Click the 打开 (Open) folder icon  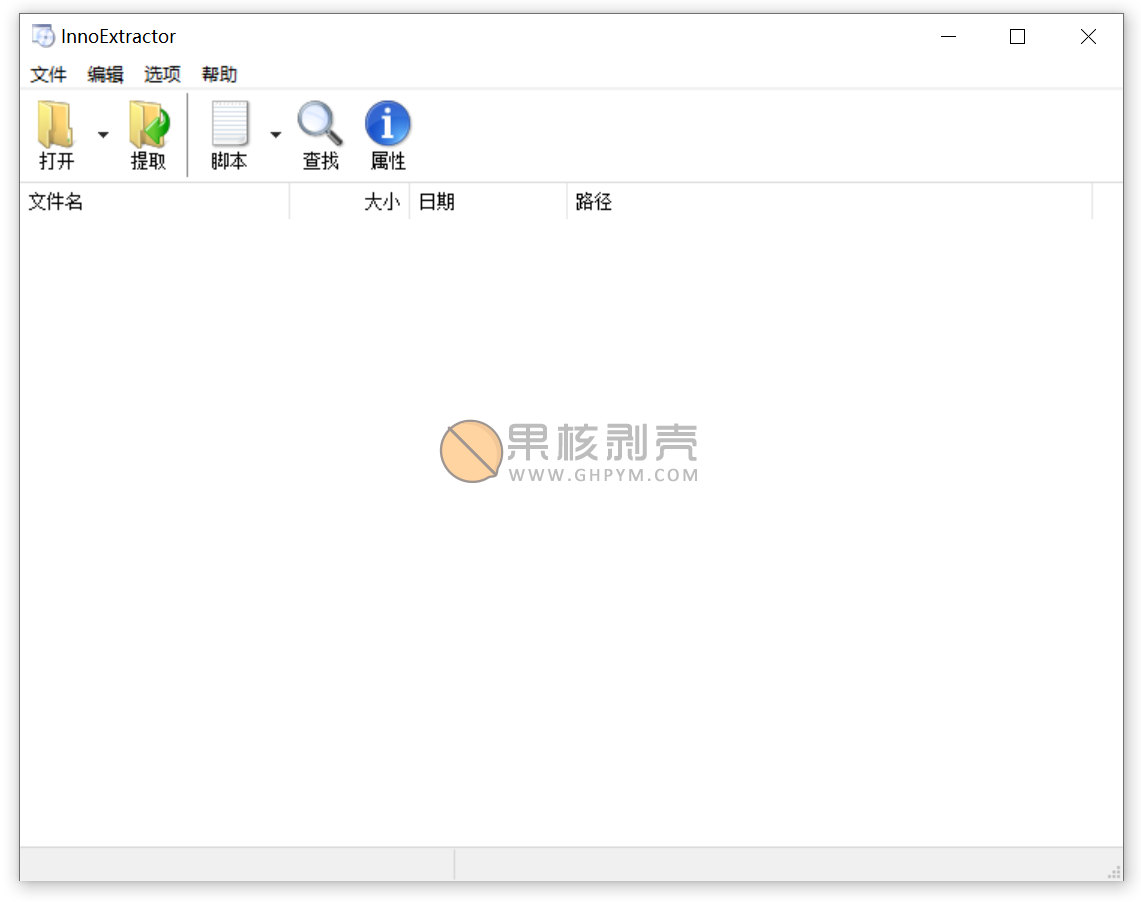(x=56, y=124)
